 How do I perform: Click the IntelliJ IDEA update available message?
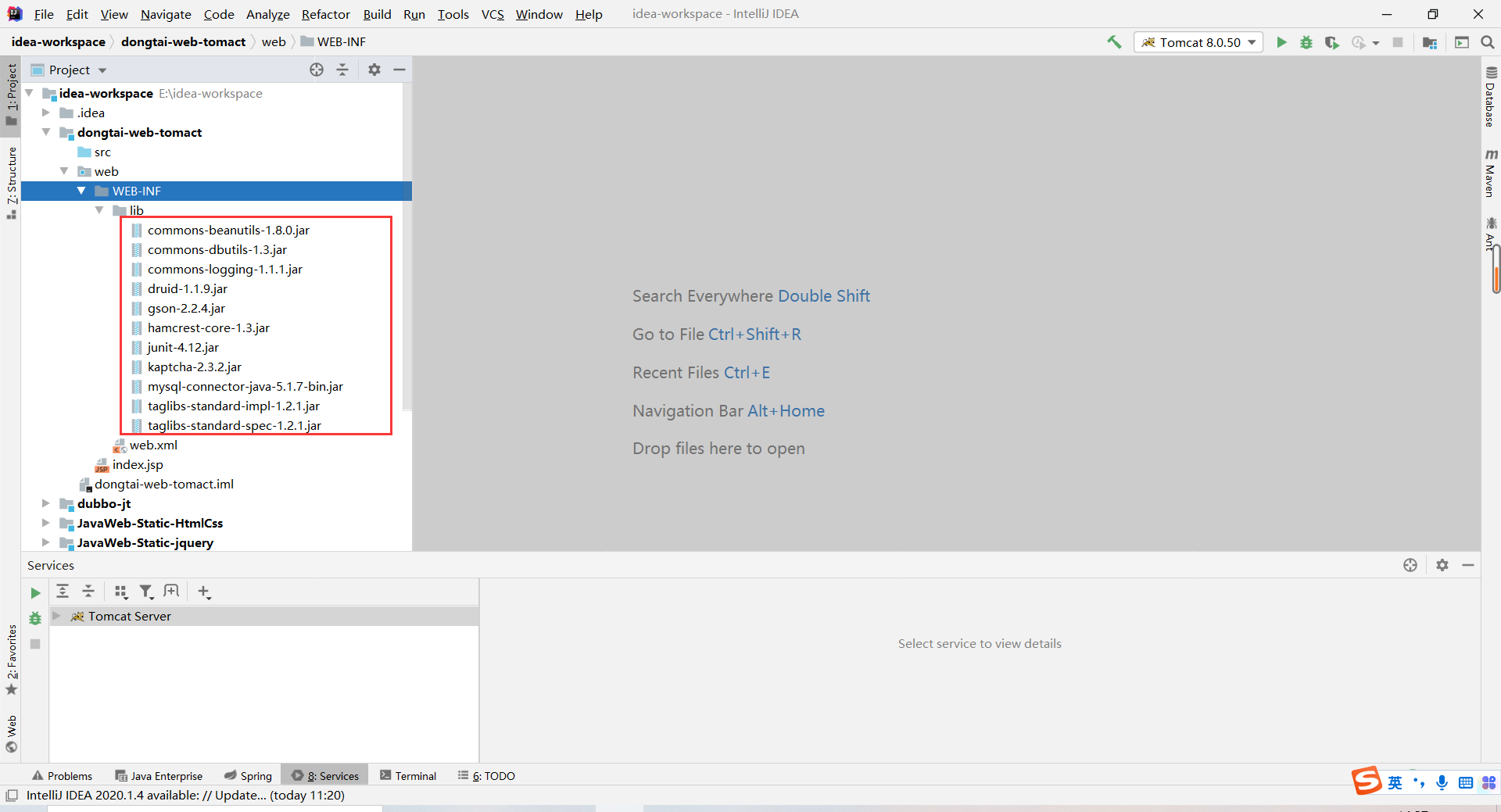[x=185, y=796]
